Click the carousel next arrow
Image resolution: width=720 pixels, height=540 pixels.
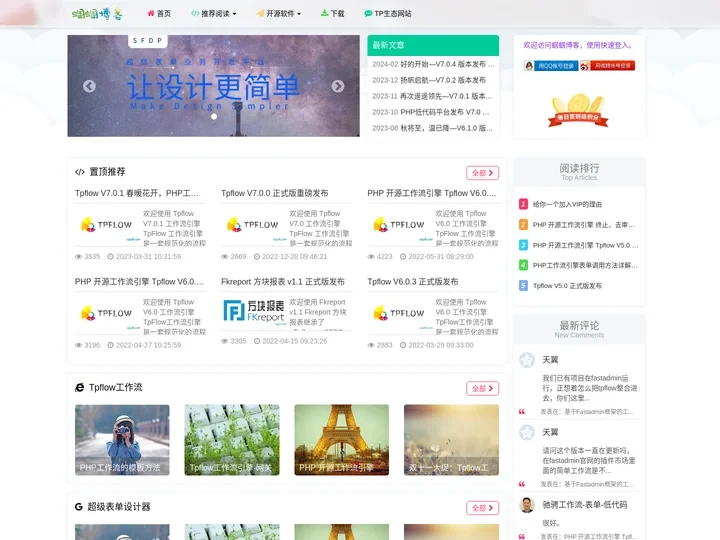point(338,86)
